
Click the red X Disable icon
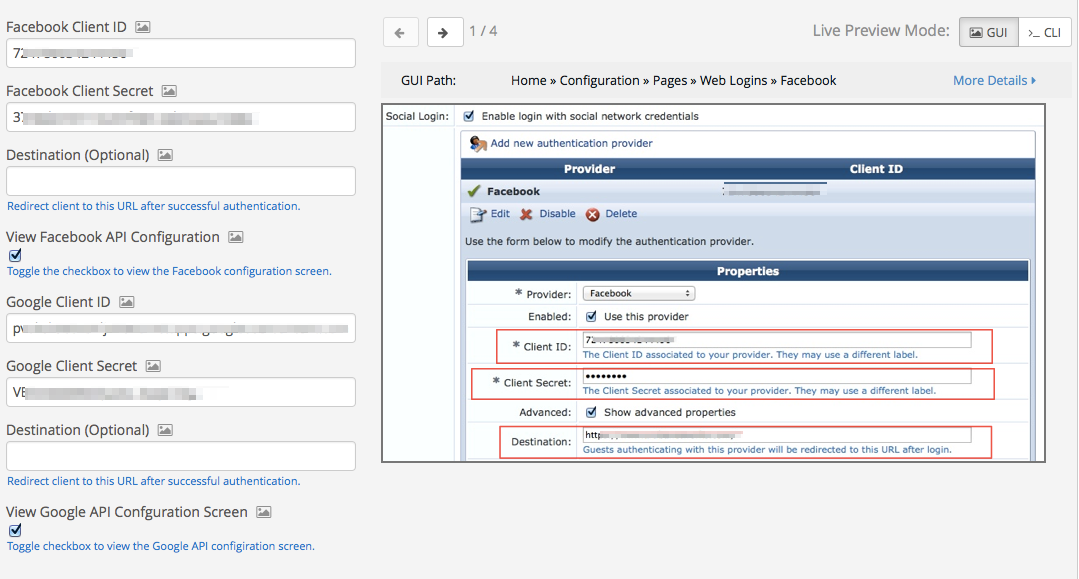[x=526, y=214]
